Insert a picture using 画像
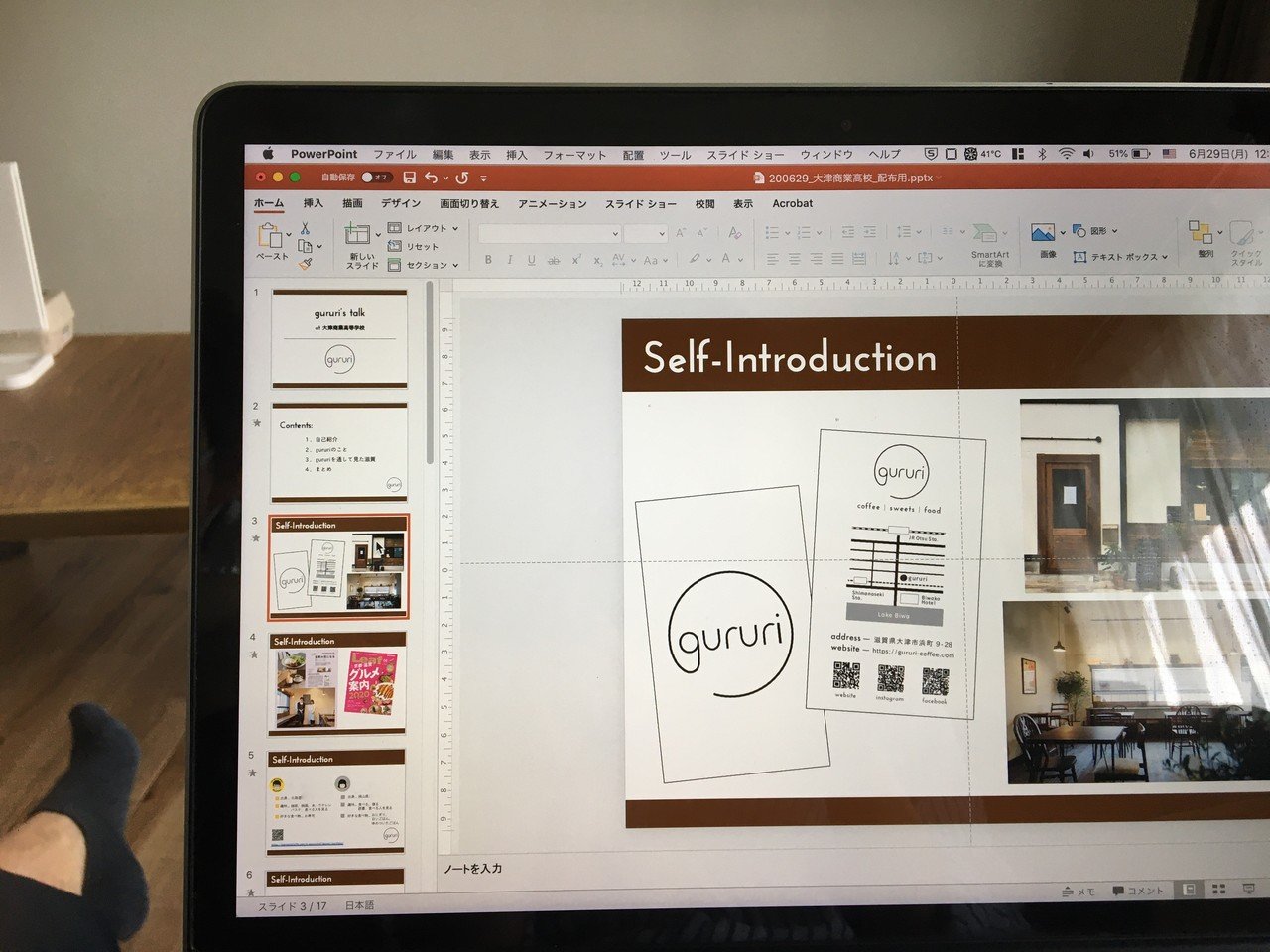The image size is (1270, 952). pos(1045,239)
